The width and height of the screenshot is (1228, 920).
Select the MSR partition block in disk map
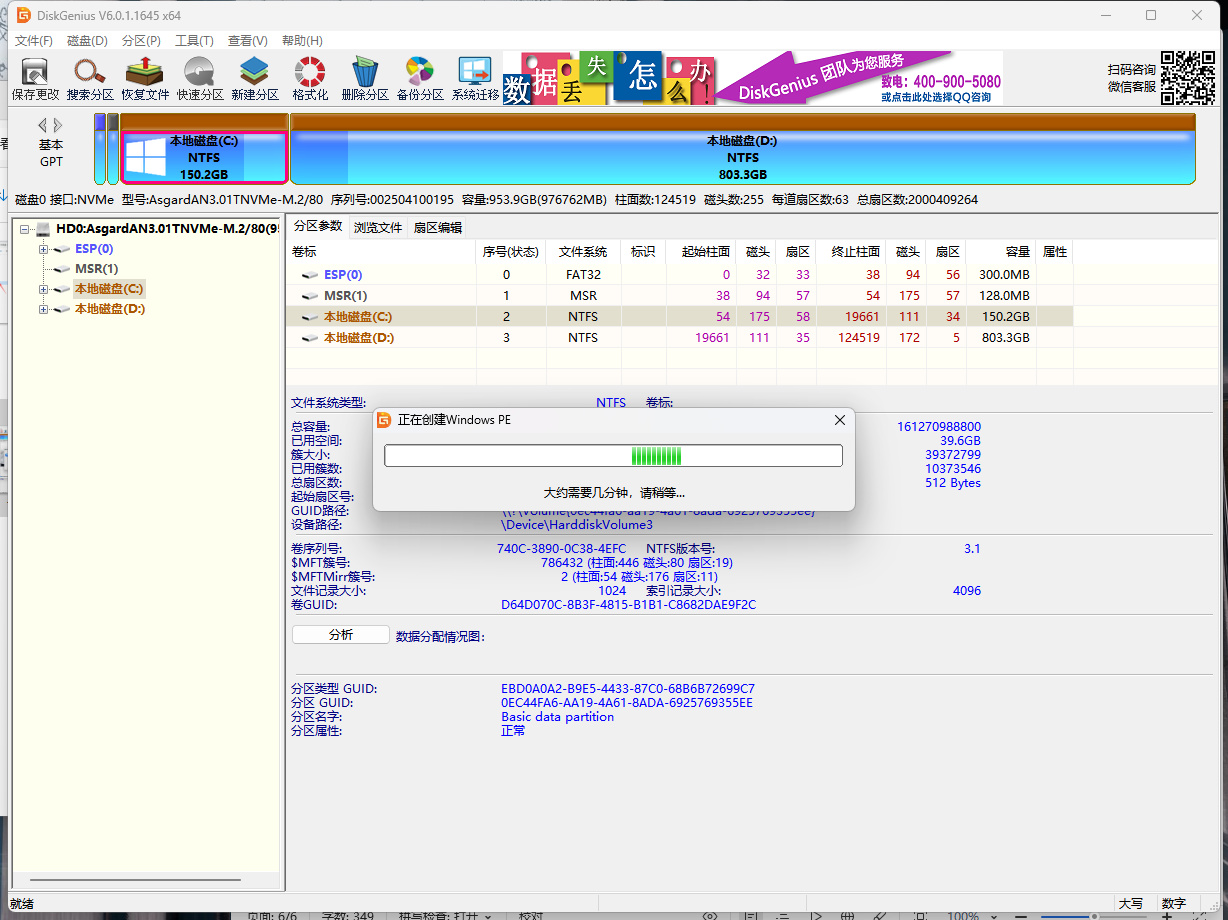click(x=113, y=150)
